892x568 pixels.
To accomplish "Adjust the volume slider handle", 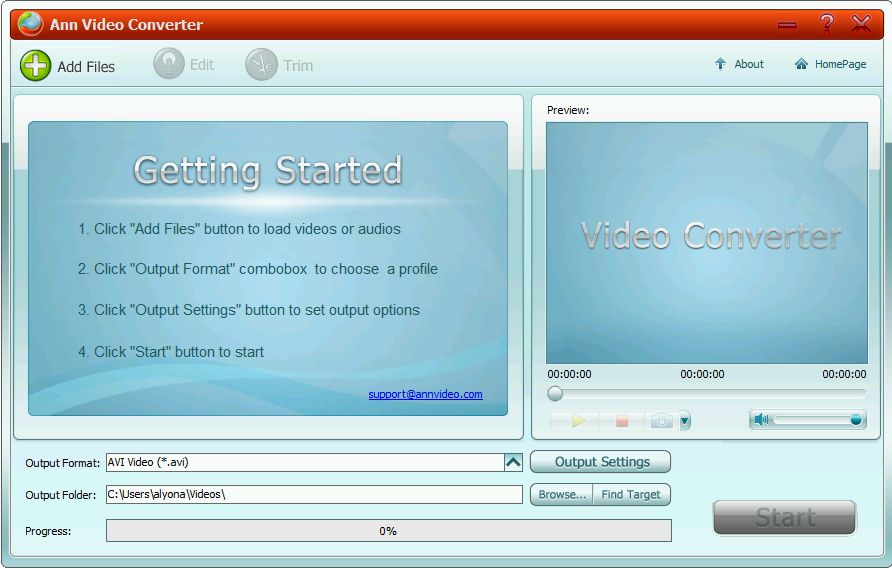I will [x=856, y=420].
